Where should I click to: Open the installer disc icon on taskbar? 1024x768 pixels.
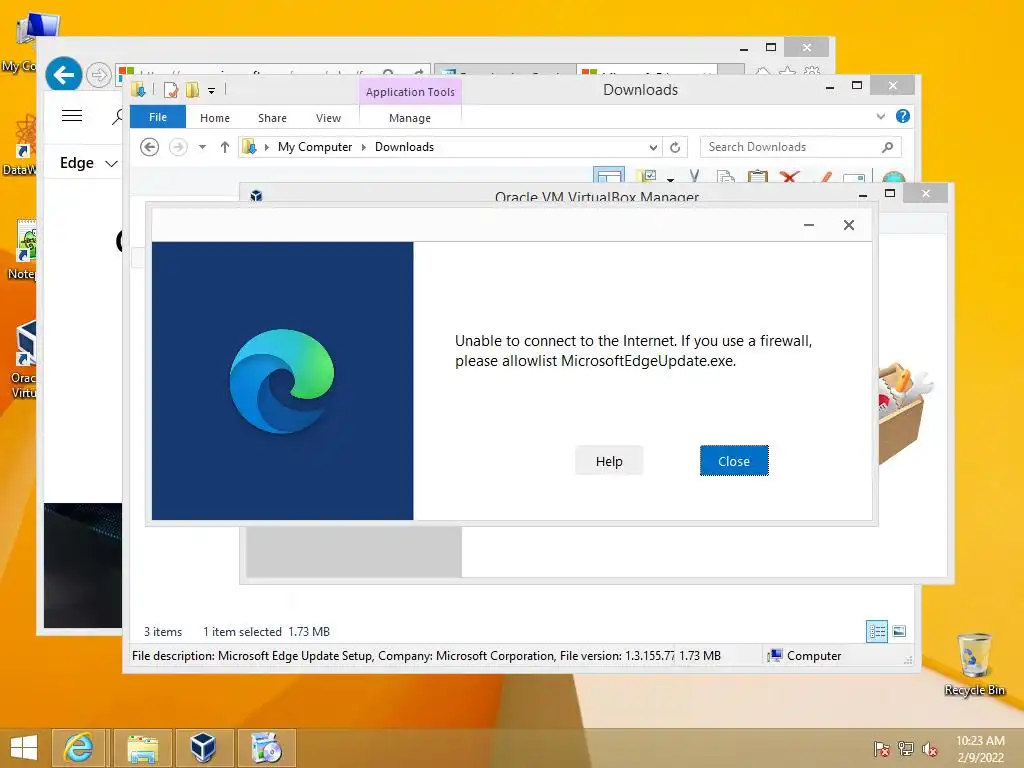click(266, 748)
